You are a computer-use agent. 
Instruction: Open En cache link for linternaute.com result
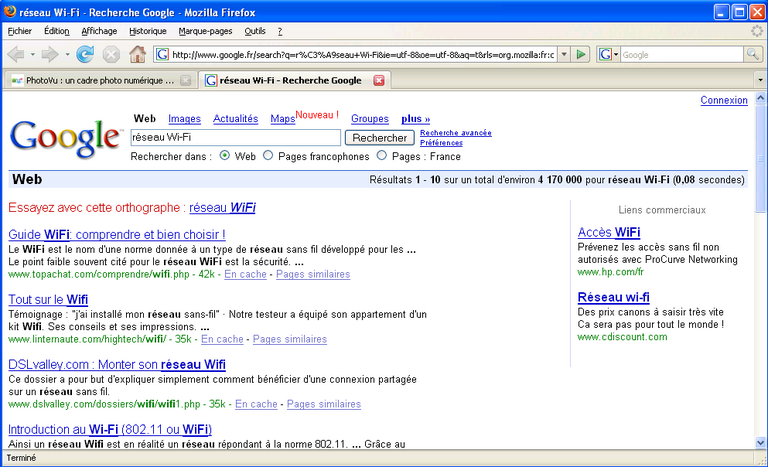tap(222, 339)
